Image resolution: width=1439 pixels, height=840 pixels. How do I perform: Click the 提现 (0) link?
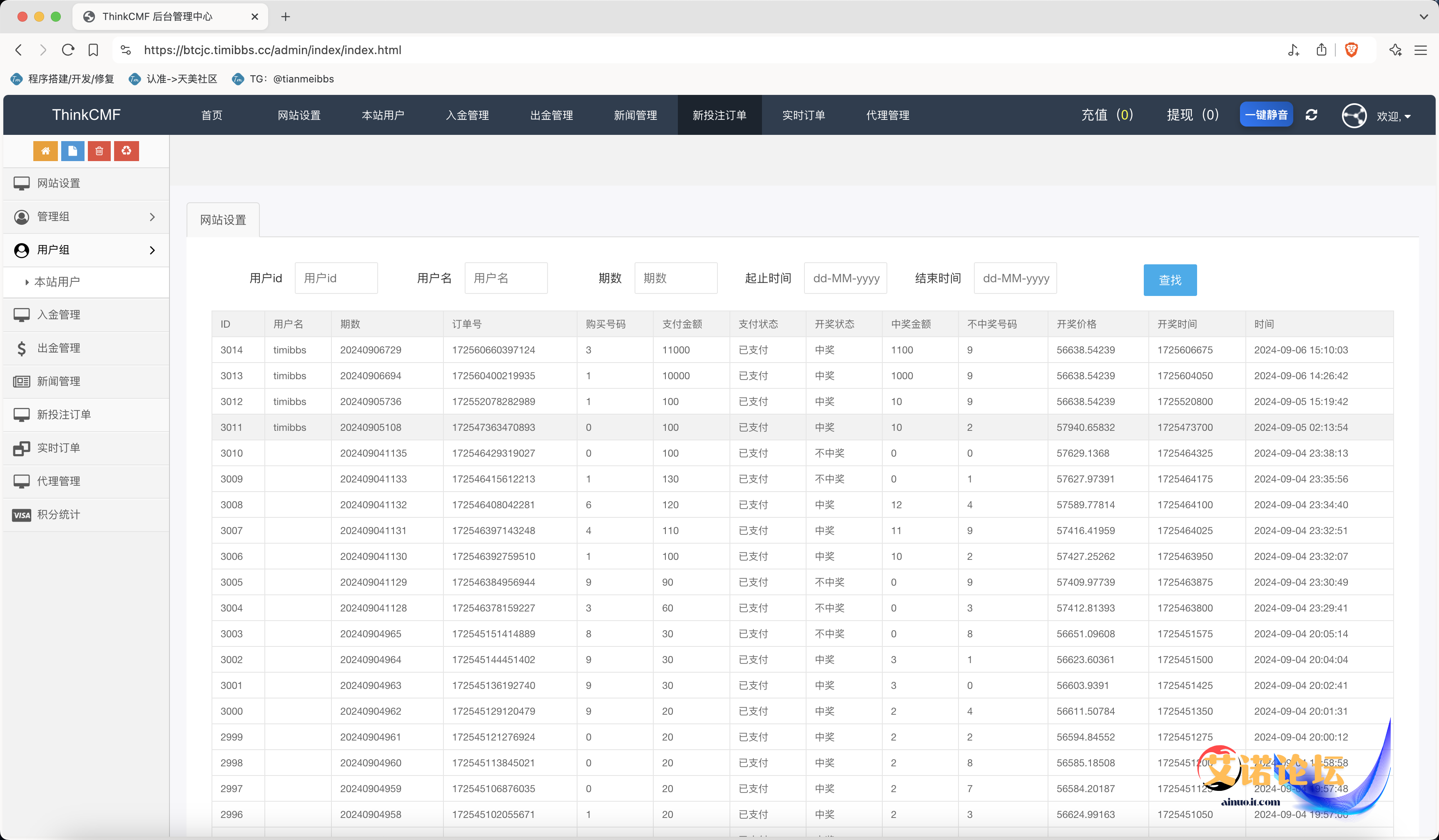(1193, 115)
